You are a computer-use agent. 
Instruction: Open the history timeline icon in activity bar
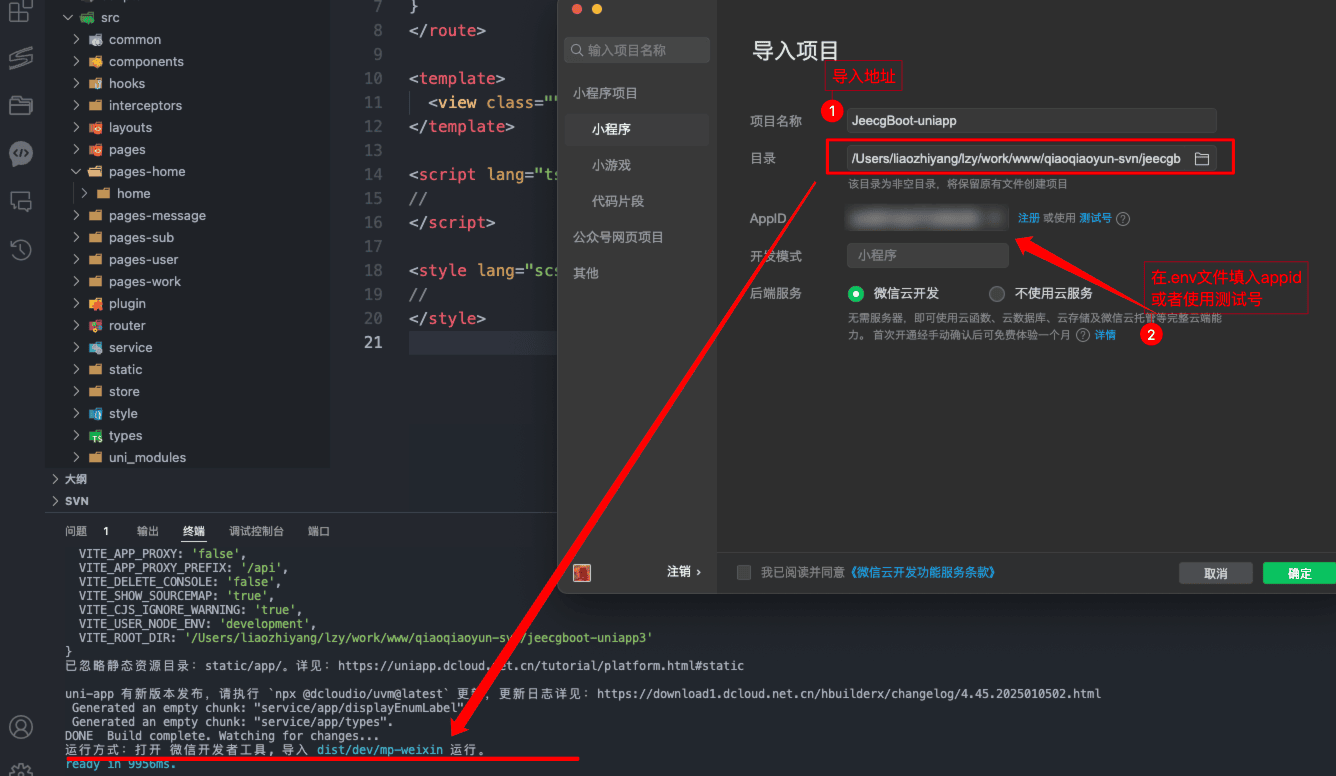[x=20, y=250]
